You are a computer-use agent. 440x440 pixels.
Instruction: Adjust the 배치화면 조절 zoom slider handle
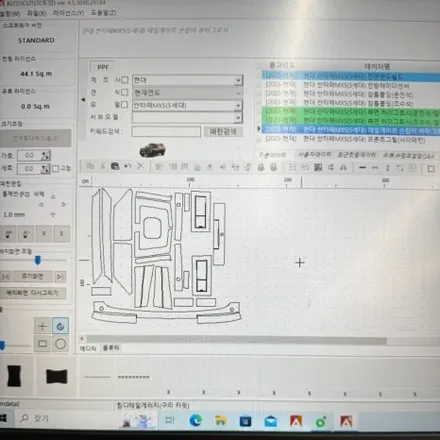(x=38, y=260)
